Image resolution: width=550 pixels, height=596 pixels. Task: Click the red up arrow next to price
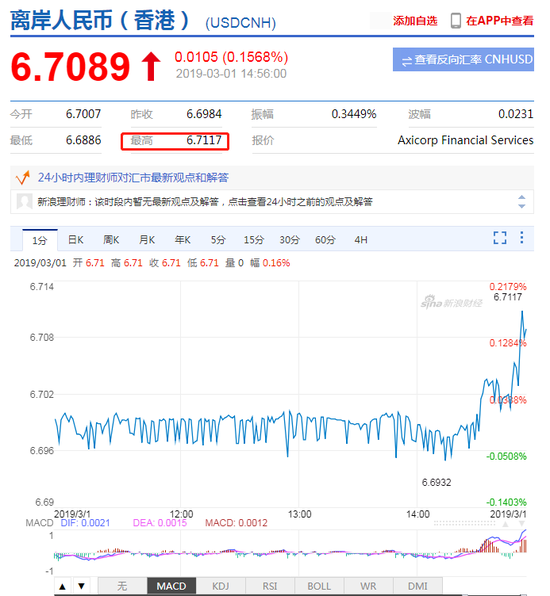point(151,67)
